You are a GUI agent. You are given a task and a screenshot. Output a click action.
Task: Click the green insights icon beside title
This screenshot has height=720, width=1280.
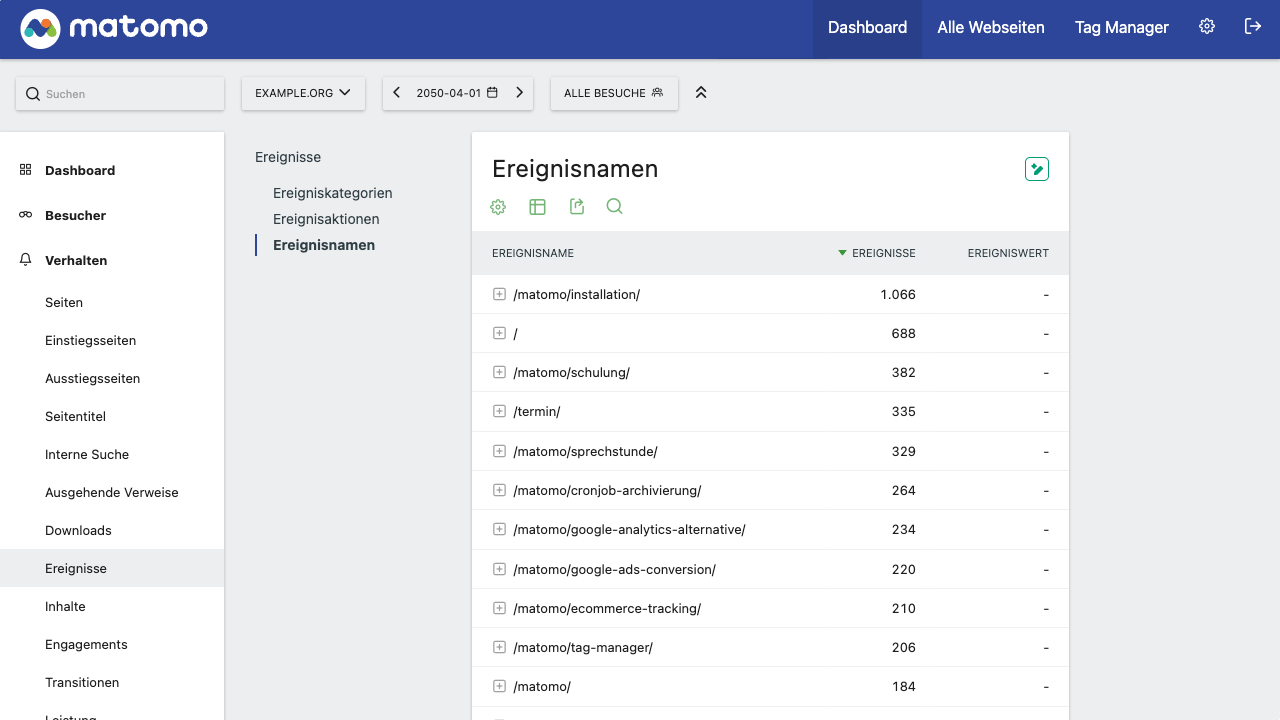click(x=1037, y=169)
